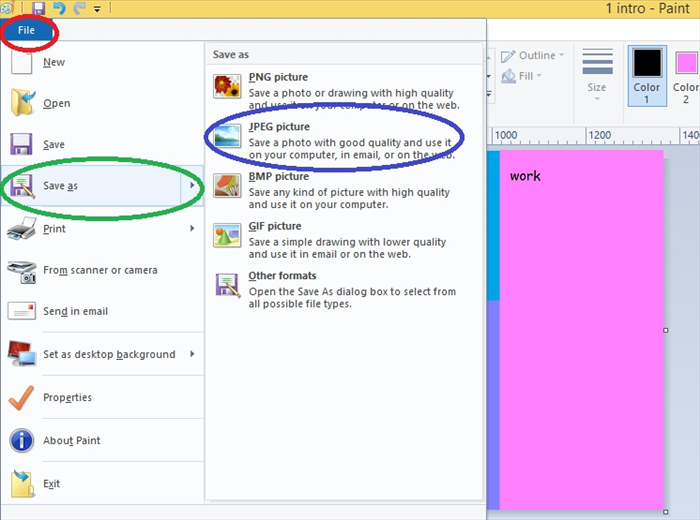Screen dimensions: 700x520
Task: Choose Other formats to open dialog
Action: point(344,289)
